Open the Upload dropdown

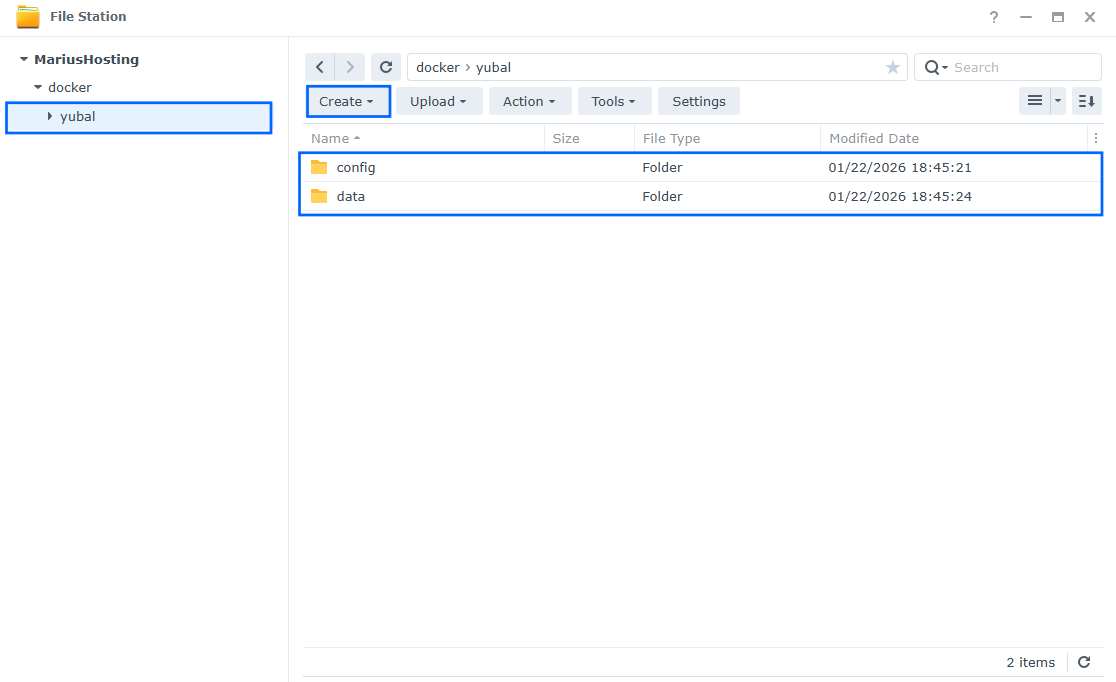439,101
